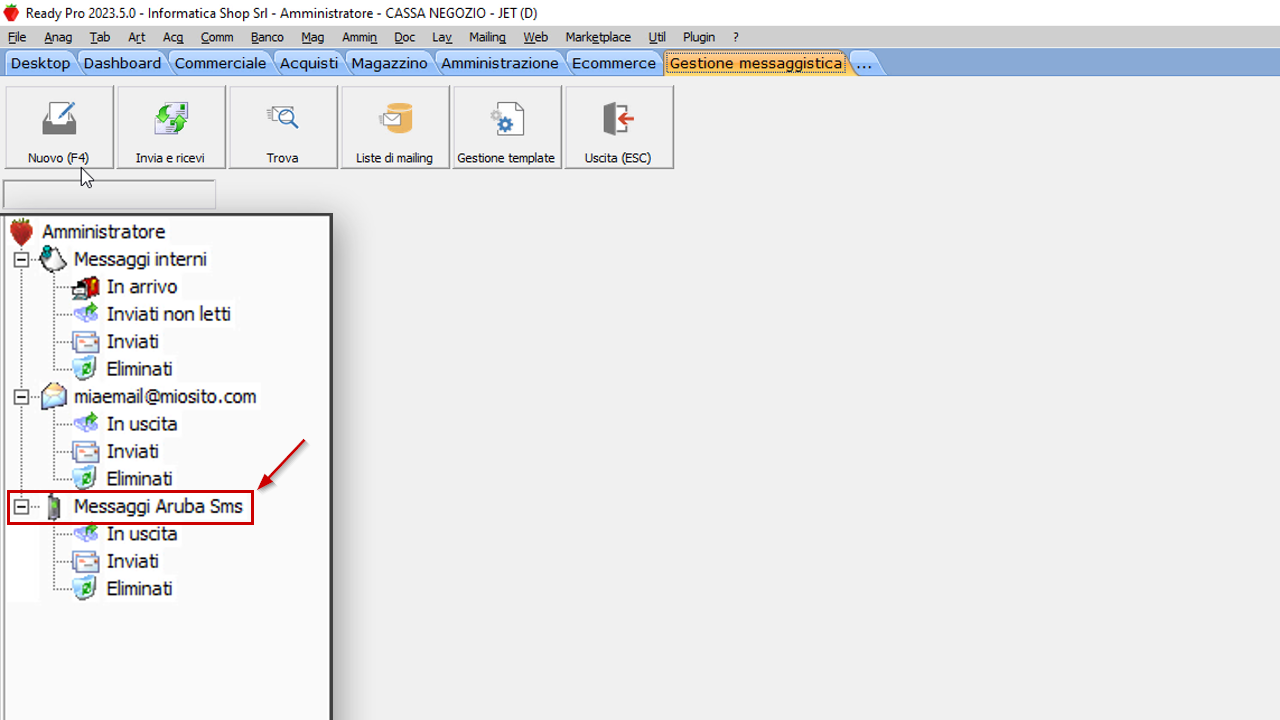Open the Trova search tool
This screenshot has width=1280, height=720.
[283, 127]
